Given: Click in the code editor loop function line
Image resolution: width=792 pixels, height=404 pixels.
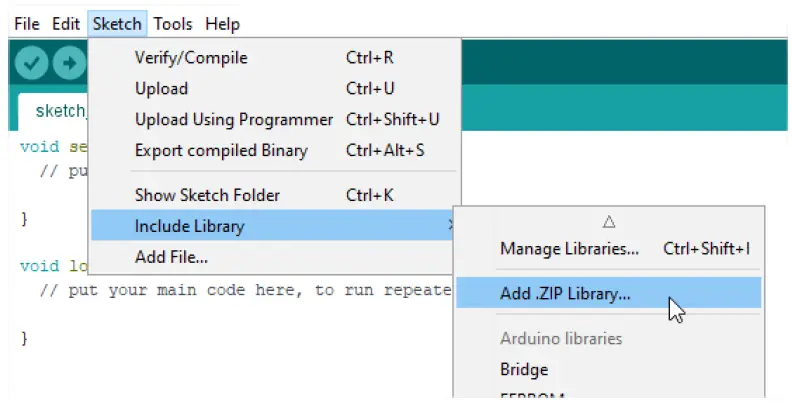Looking at the screenshot, I should [45, 267].
